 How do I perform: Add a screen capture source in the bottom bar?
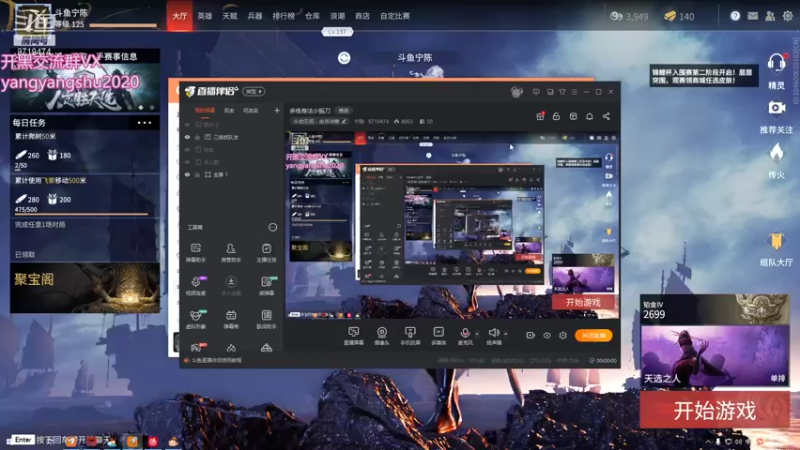(353, 336)
